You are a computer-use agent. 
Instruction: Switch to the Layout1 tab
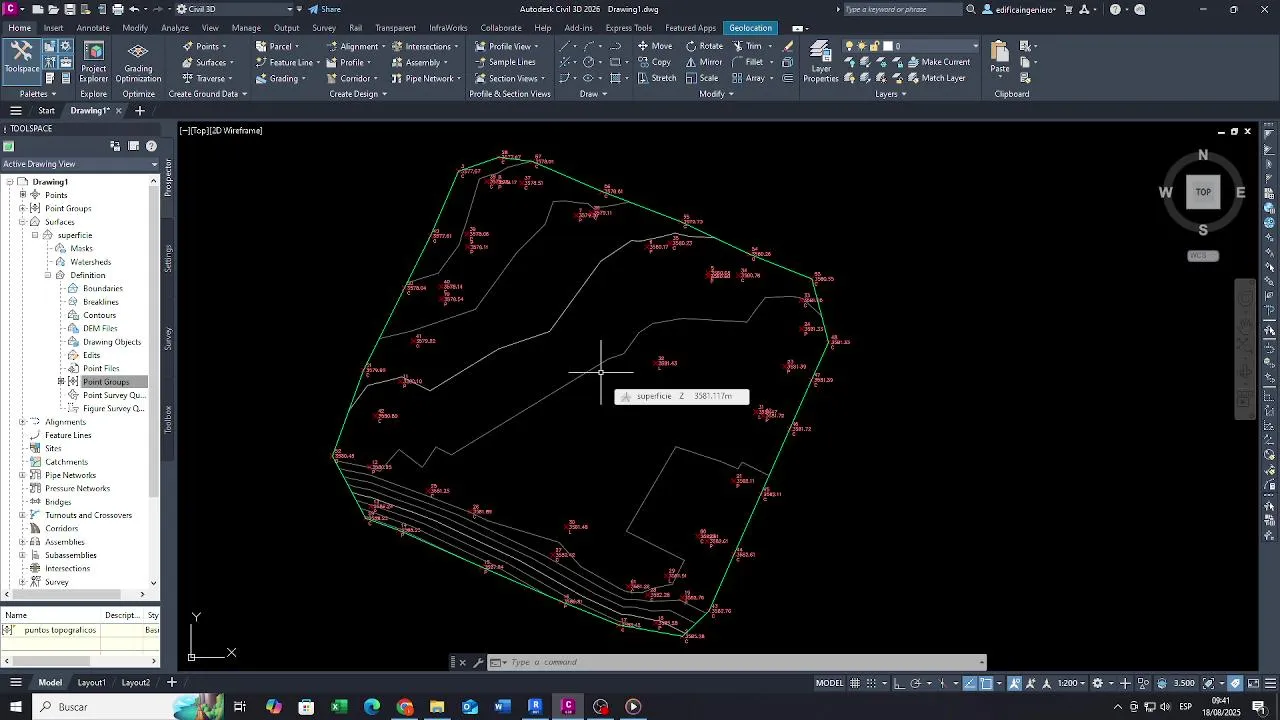coord(92,683)
